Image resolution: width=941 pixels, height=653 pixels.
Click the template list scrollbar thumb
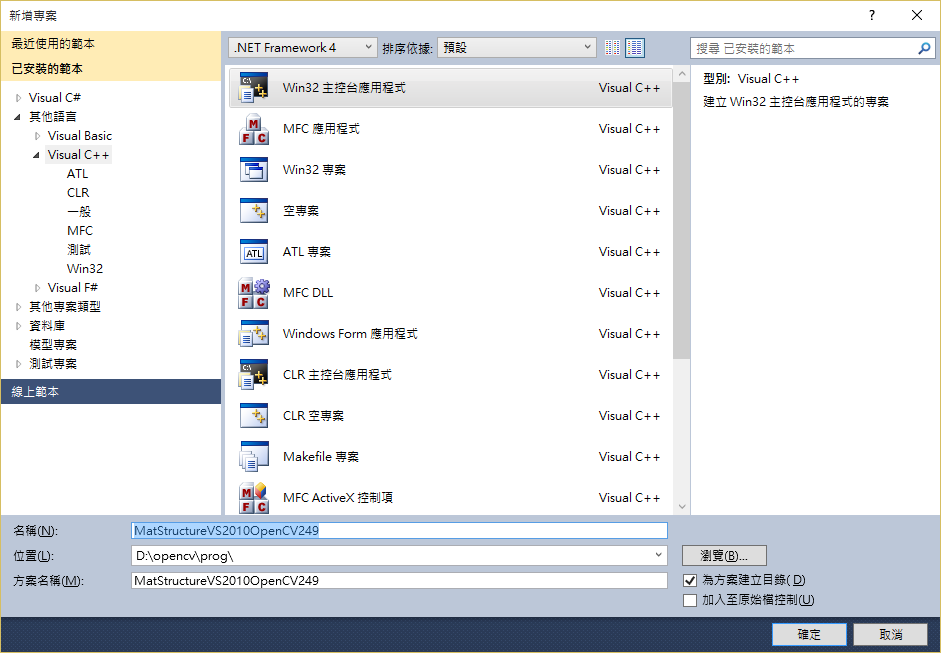point(681,221)
